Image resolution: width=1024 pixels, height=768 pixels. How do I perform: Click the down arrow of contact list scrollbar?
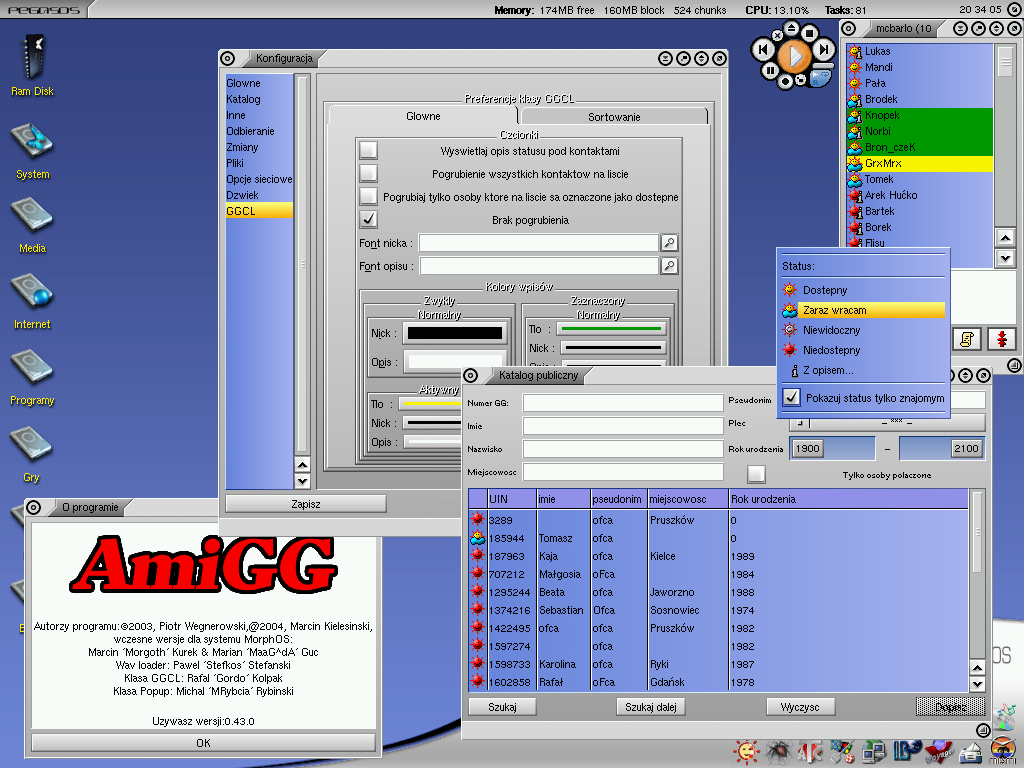point(1005,258)
